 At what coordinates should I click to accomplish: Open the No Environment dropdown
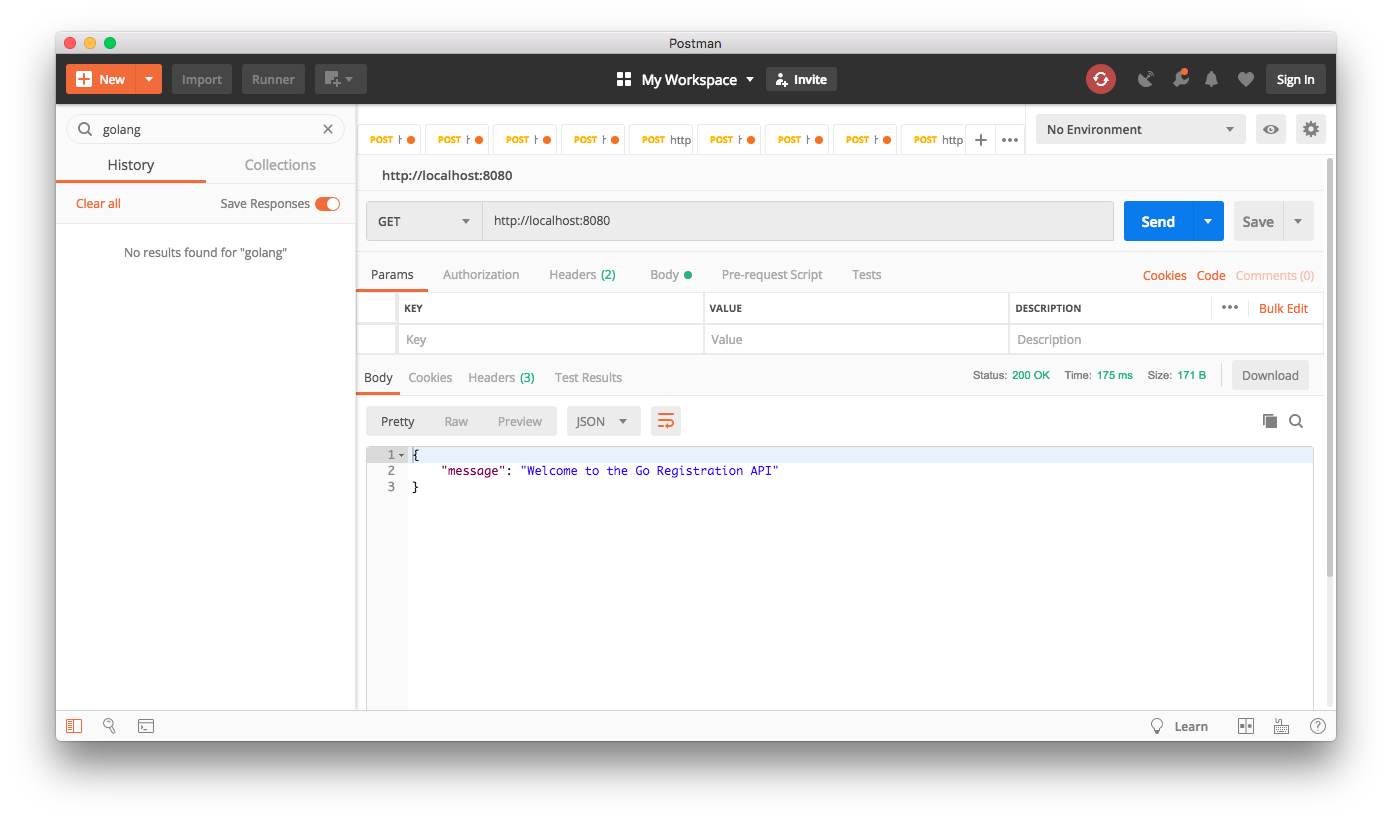click(x=1140, y=128)
